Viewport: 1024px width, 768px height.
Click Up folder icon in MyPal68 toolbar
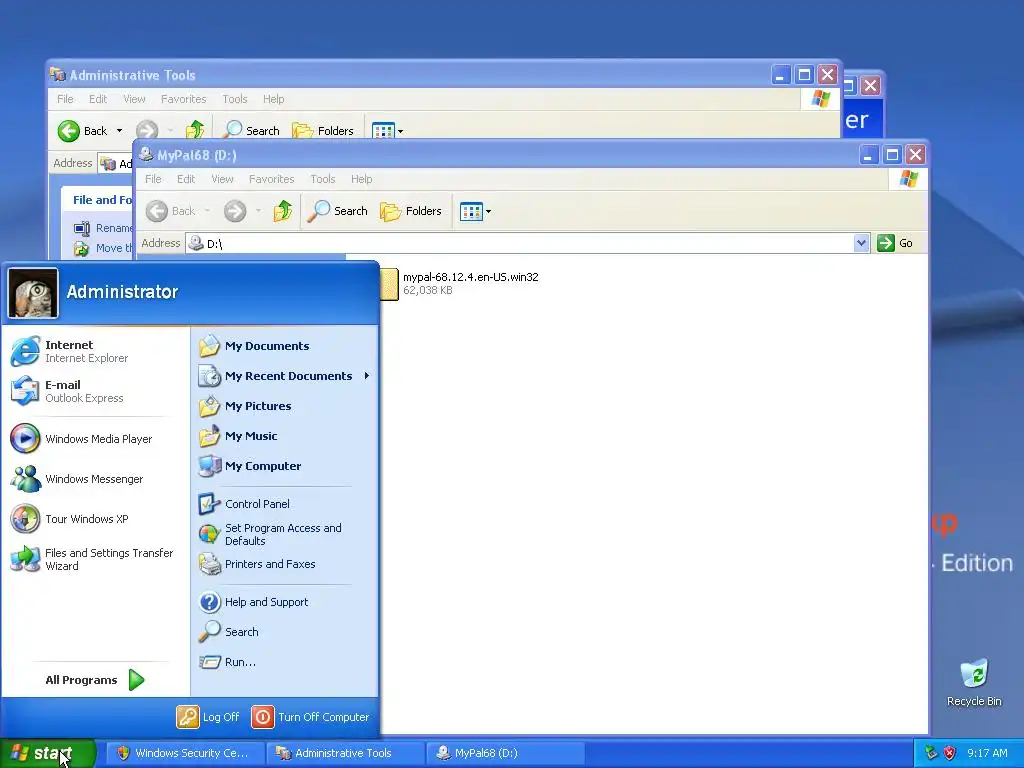[283, 211]
